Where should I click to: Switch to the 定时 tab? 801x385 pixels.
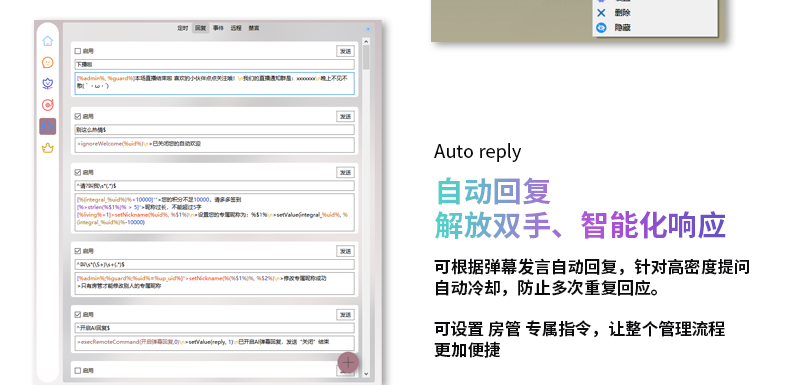coord(182,28)
